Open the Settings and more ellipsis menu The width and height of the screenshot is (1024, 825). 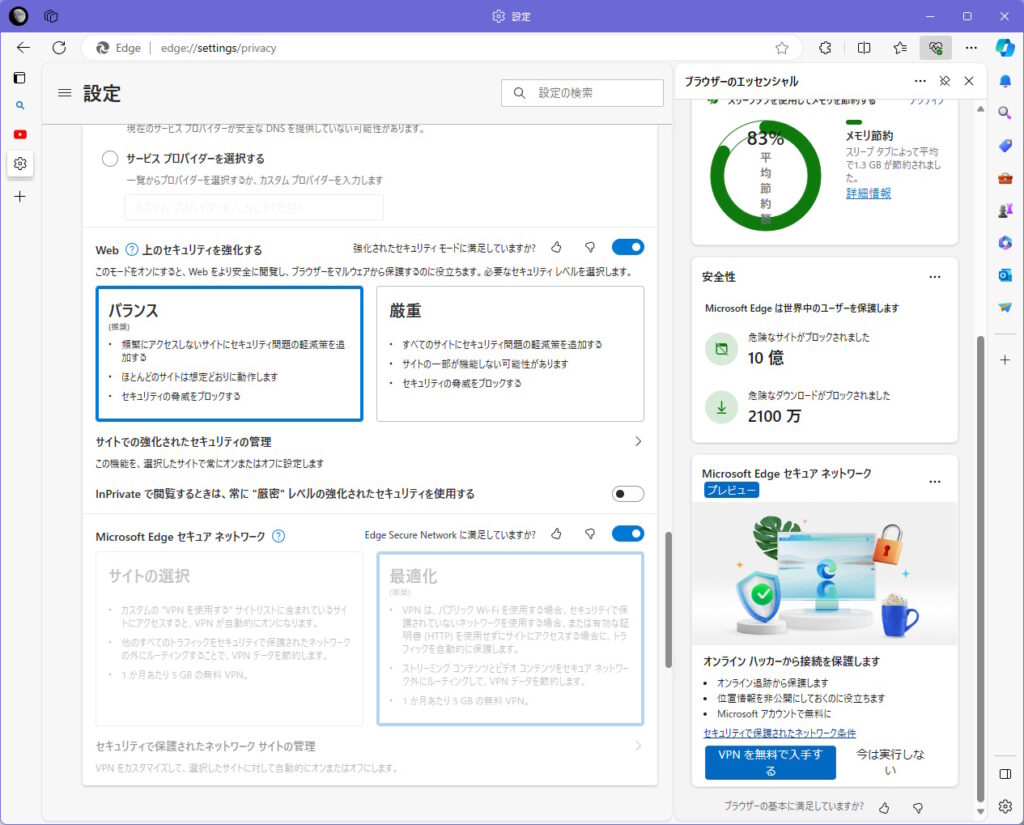[x=972, y=48]
